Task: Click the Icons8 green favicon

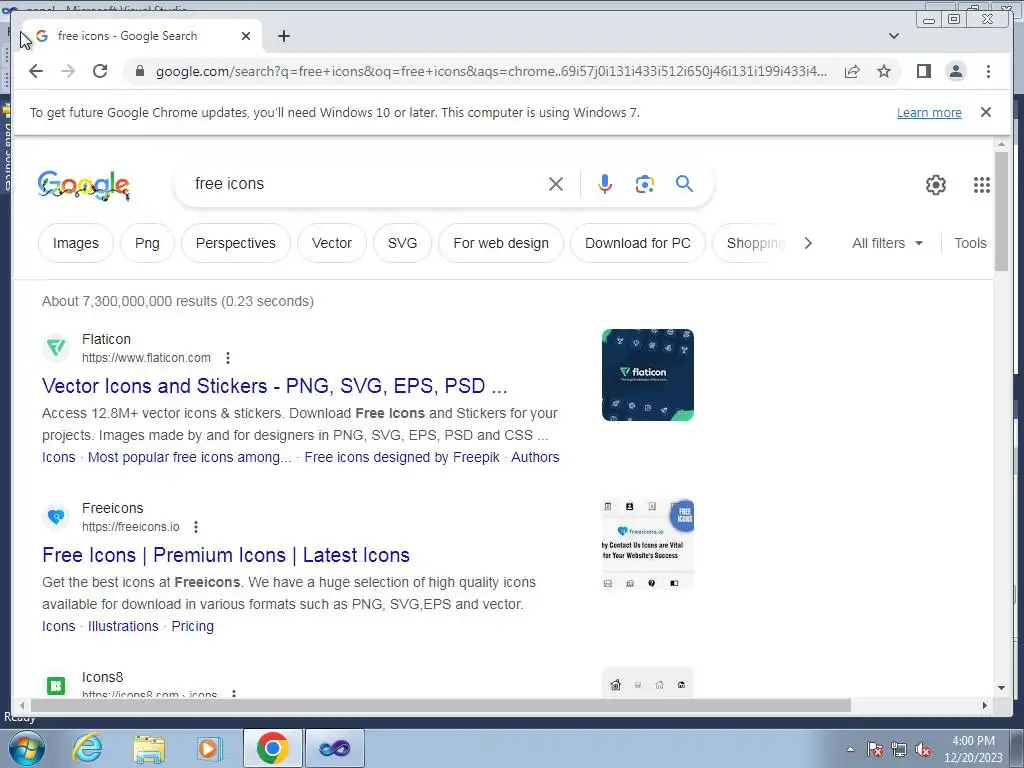Action: pos(56,685)
